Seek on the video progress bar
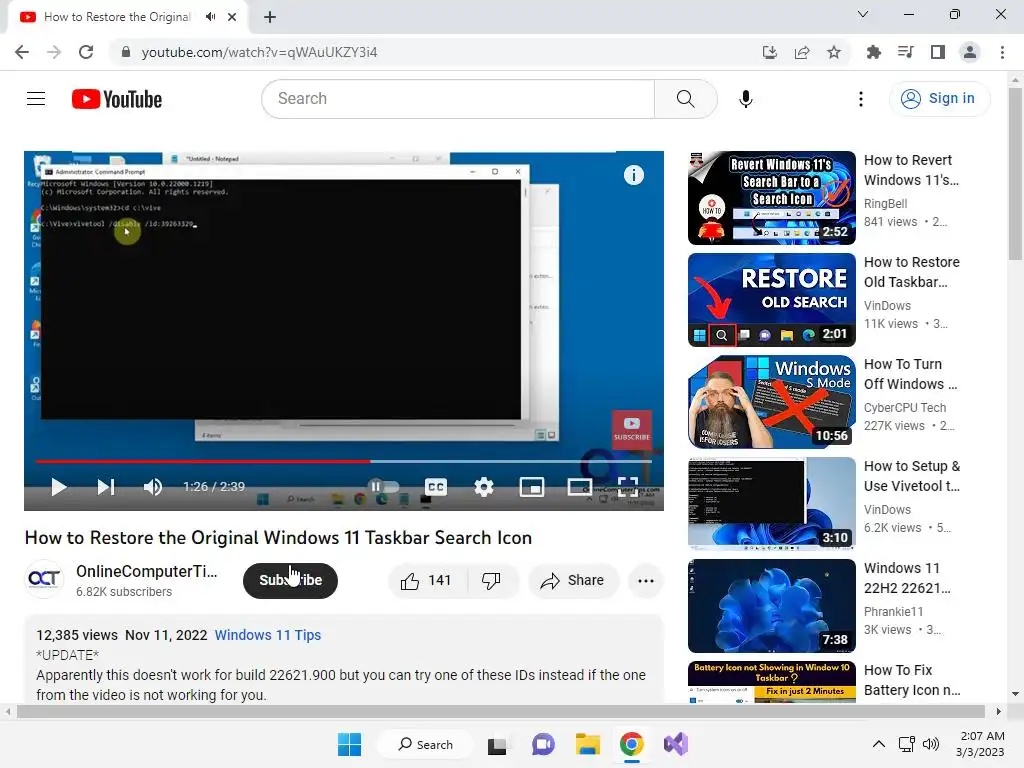 click(x=344, y=461)
